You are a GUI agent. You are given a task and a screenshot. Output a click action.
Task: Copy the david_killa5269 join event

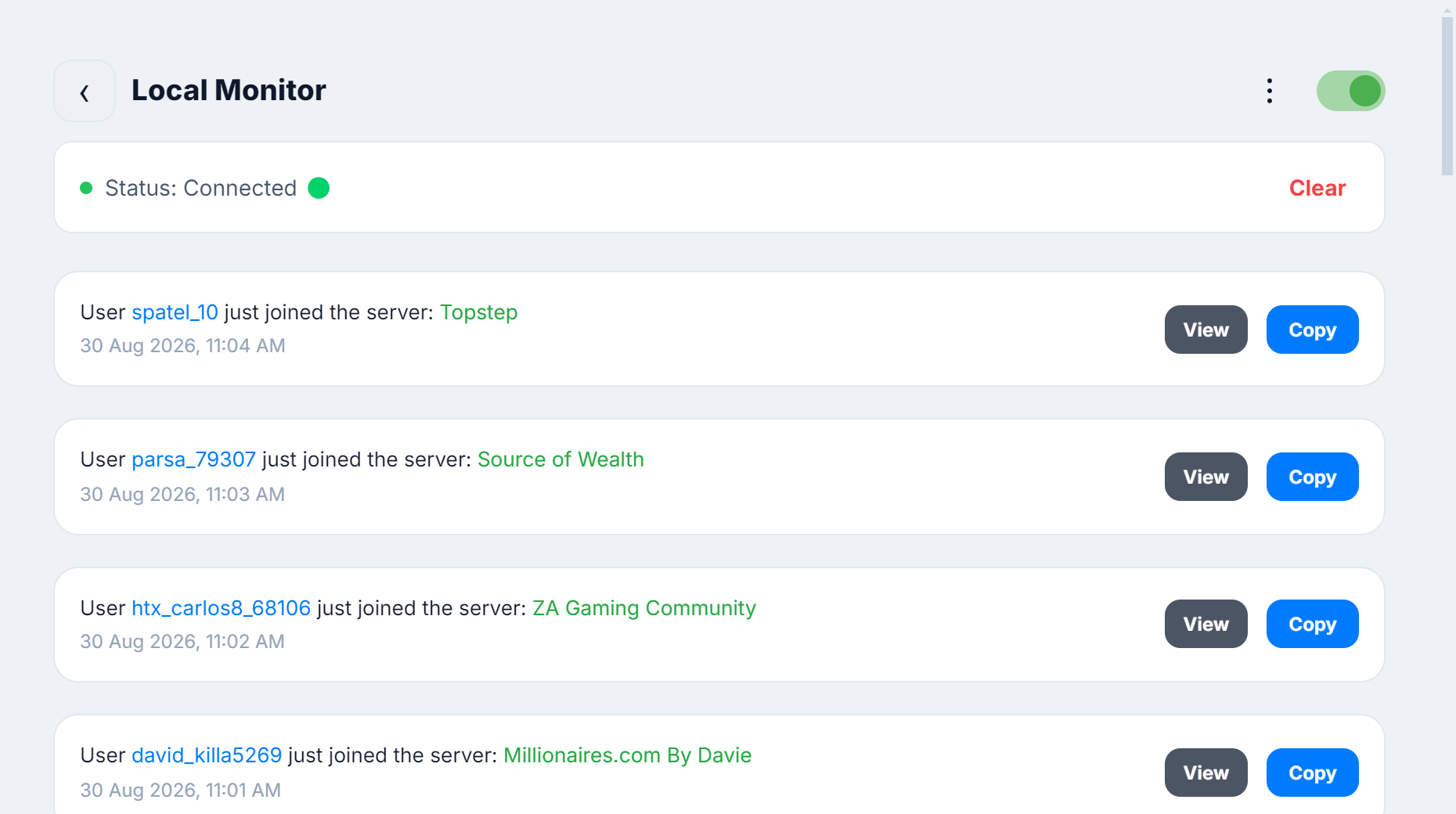[1313, 773]
